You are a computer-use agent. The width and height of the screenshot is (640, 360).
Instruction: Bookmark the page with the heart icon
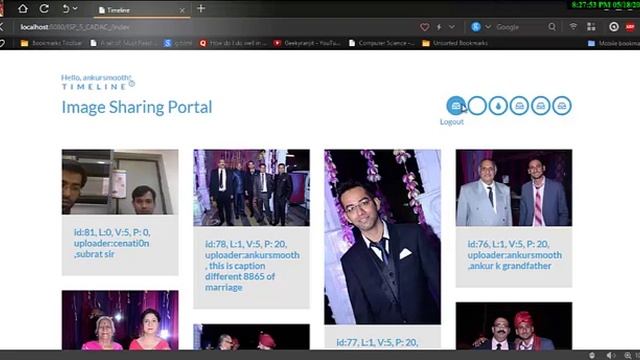(424, 27)
